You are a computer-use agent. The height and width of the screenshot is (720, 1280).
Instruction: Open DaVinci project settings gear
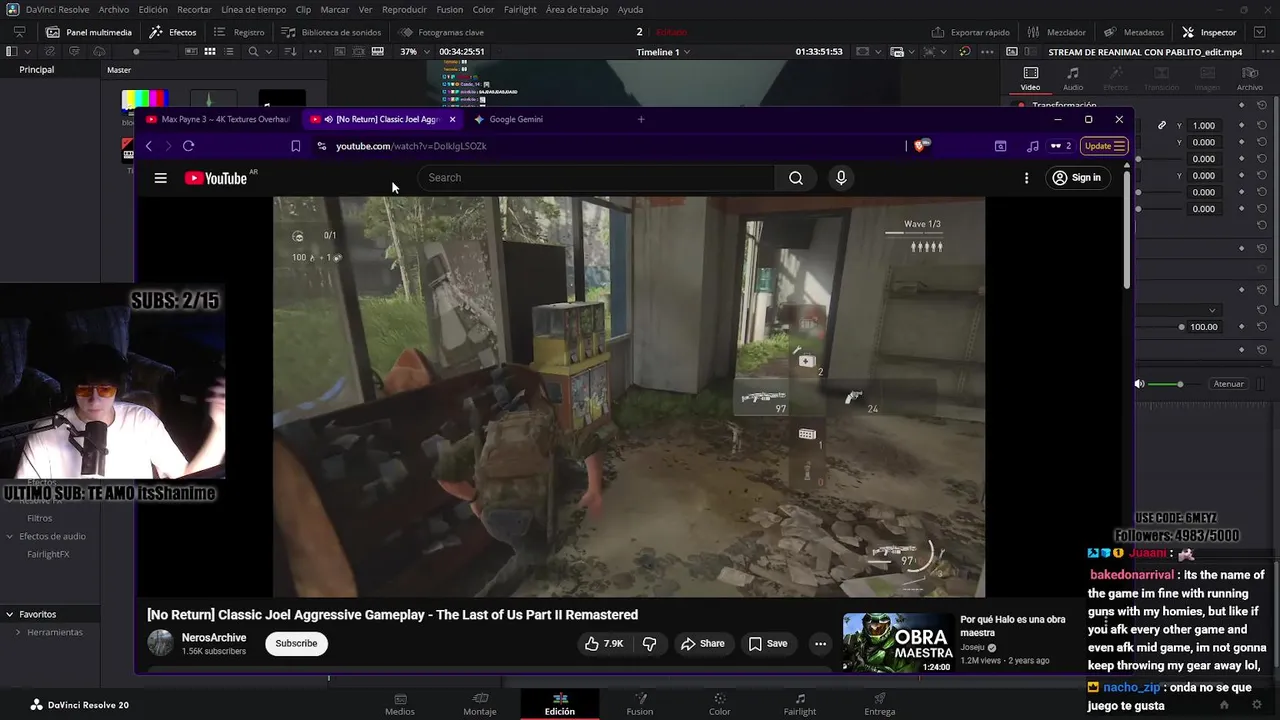point(1257,704)
